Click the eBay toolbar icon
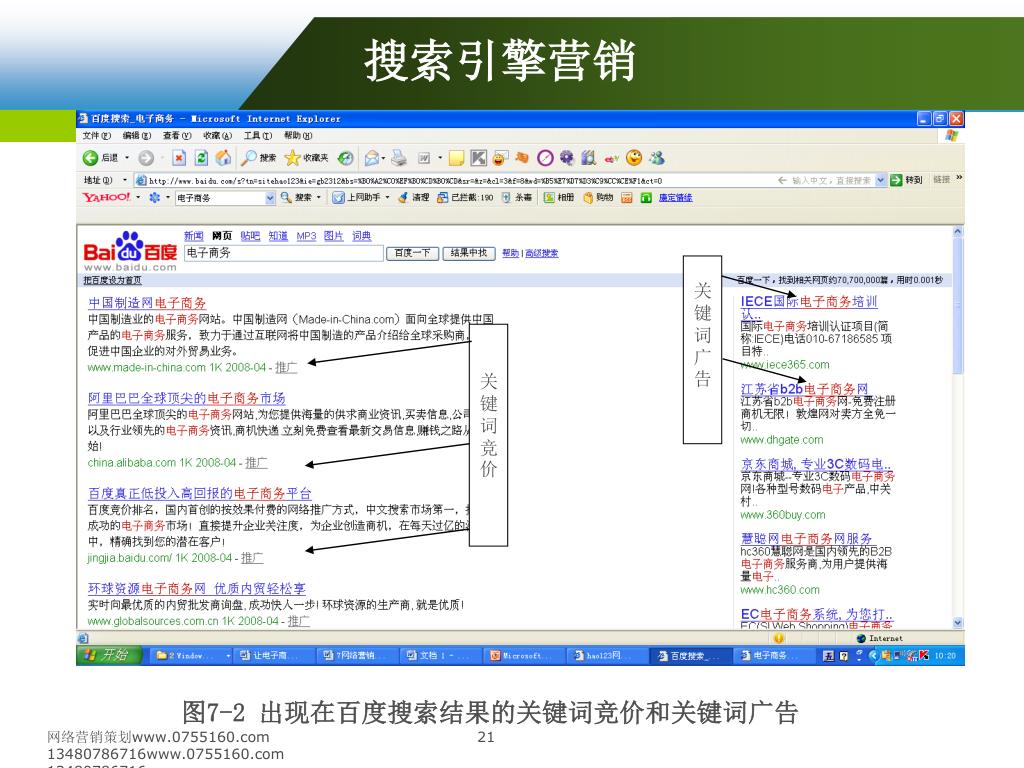Image resolution: width=1024 pixels, height=768 pixels. point(611,158)
